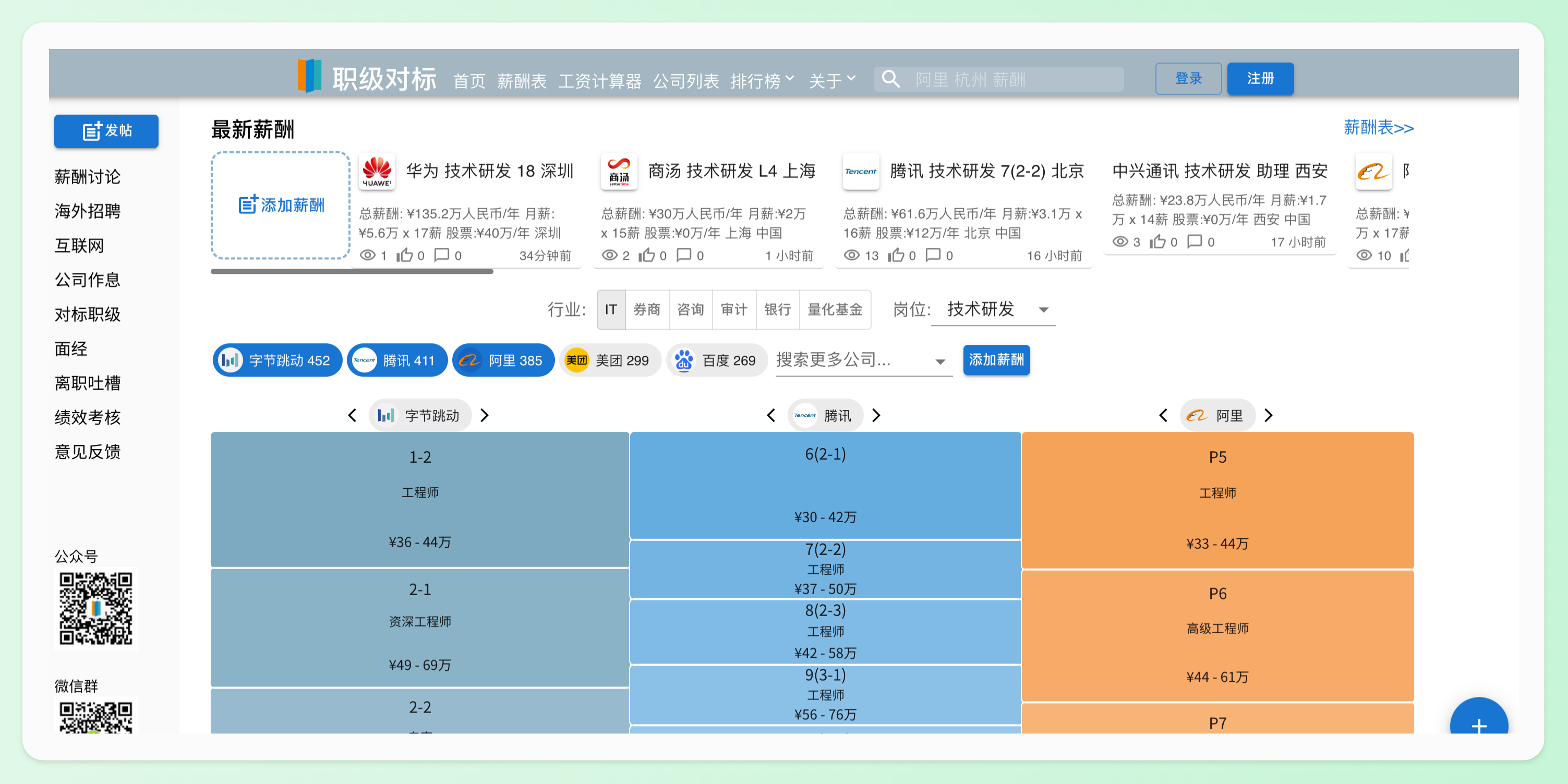Toggle the 字节跳动 452 company chip

(x=277, y=360)
